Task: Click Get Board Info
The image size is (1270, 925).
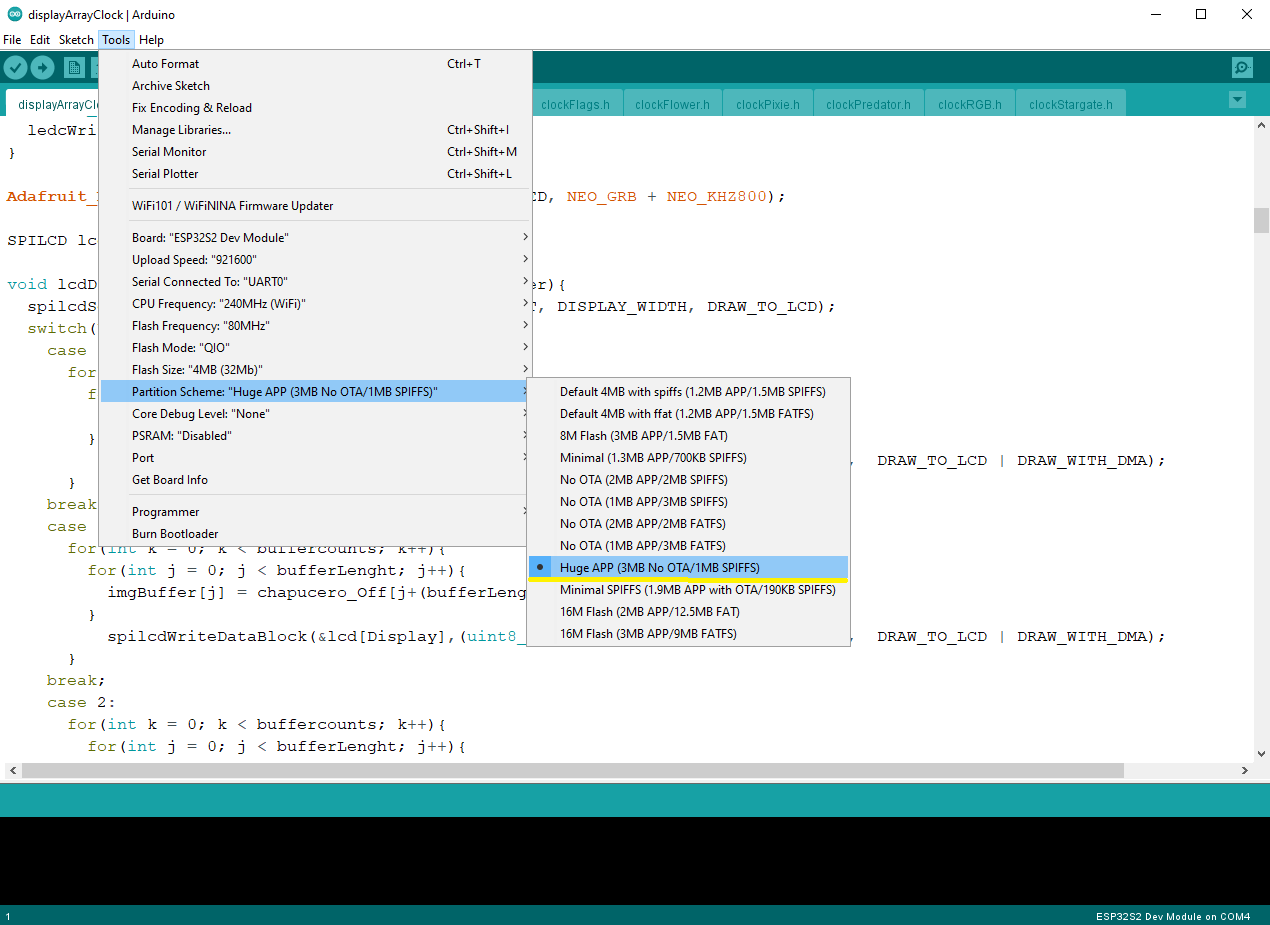Action: pyautogui.click(x=315, y=480)
